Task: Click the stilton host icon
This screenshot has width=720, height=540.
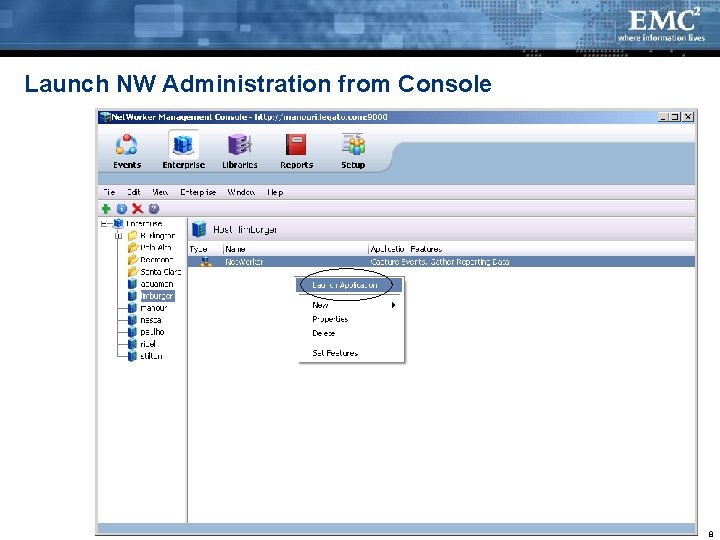Action: click(x=132, y=356)
